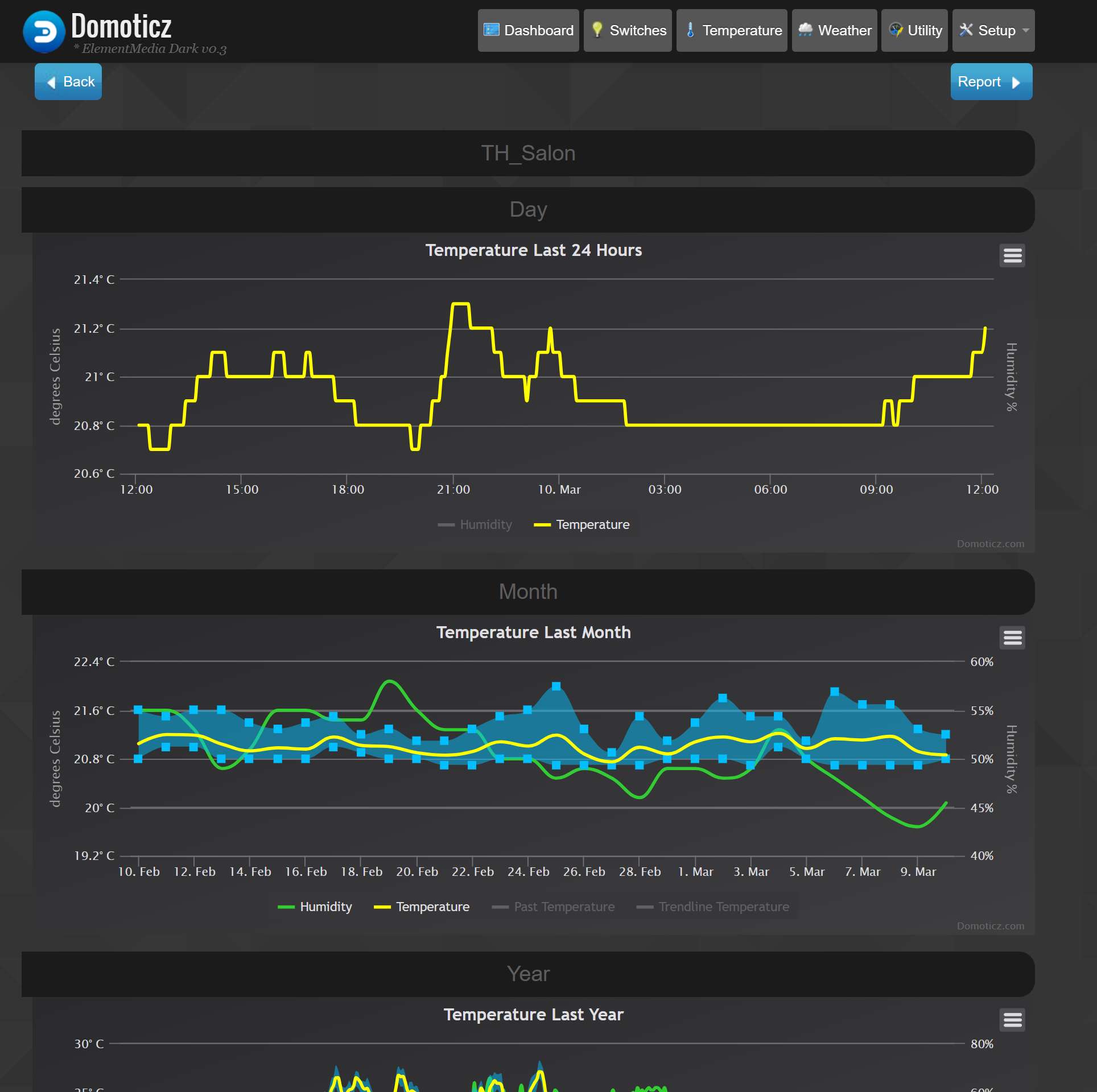Screen dimensions: 1097x1092
Task: Click the '24. Feb' axis label in Month chart
Action: coord(528,872)
